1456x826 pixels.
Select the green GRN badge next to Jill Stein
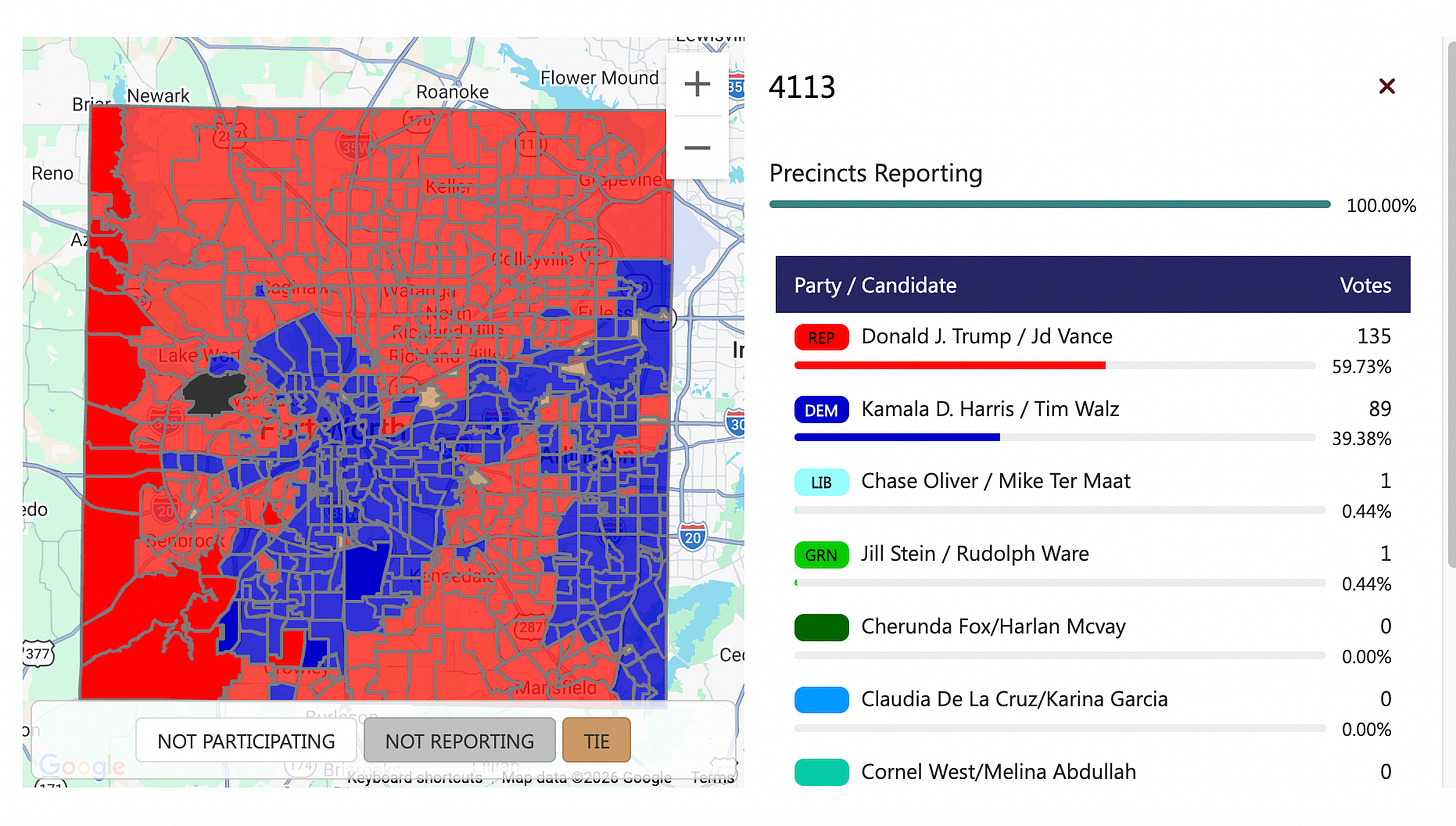(x=821, y=554)
